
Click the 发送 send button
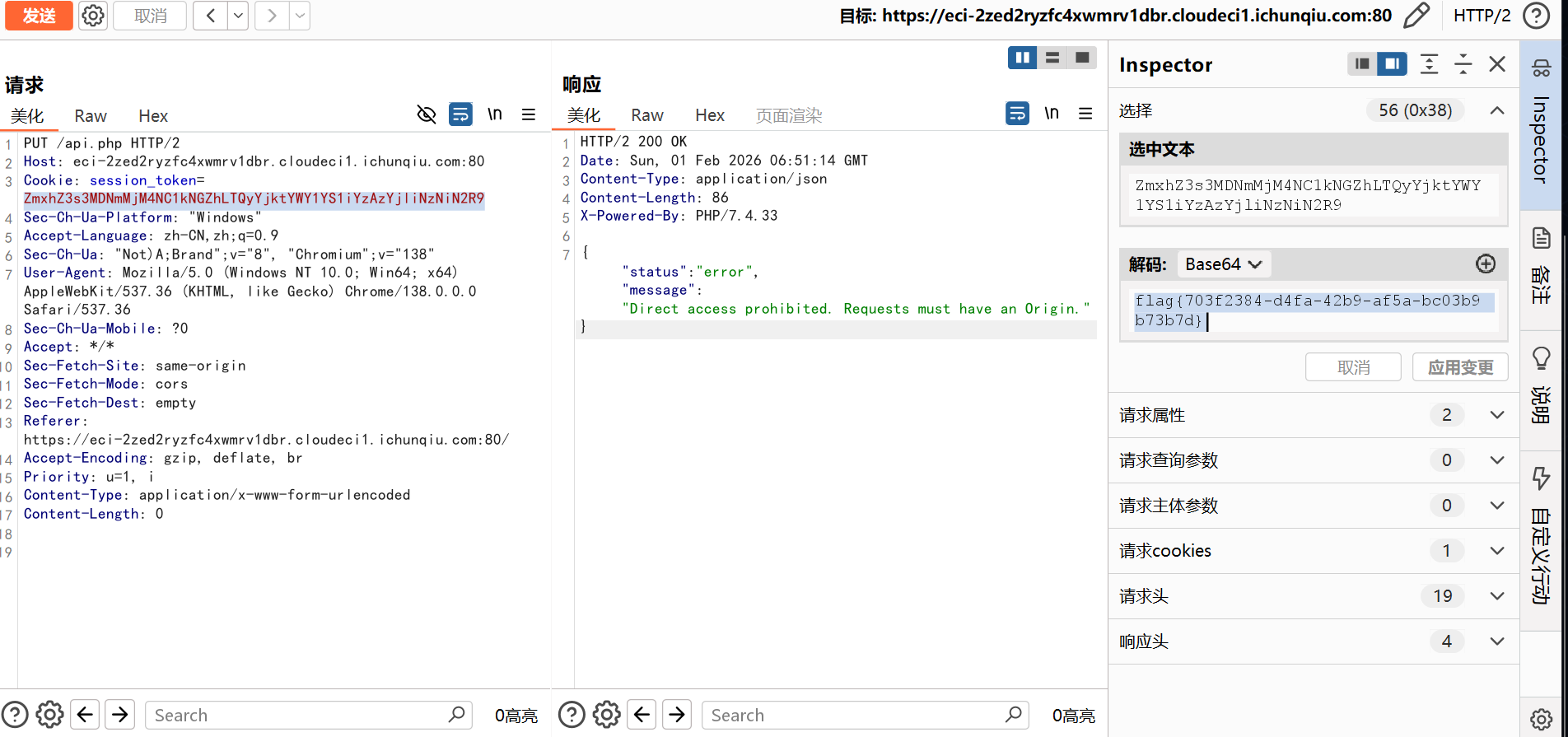click(x=39, y=16)
